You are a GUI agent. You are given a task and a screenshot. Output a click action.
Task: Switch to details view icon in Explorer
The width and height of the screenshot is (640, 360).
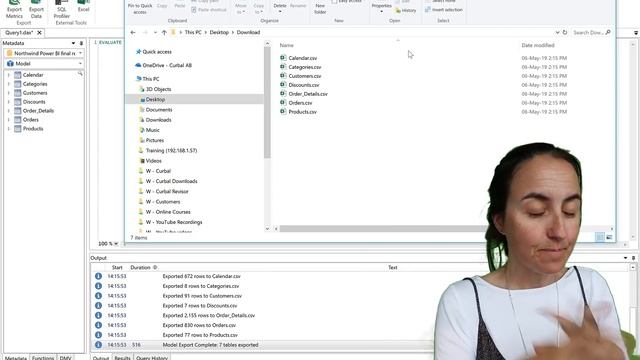(x=600, y=237)
